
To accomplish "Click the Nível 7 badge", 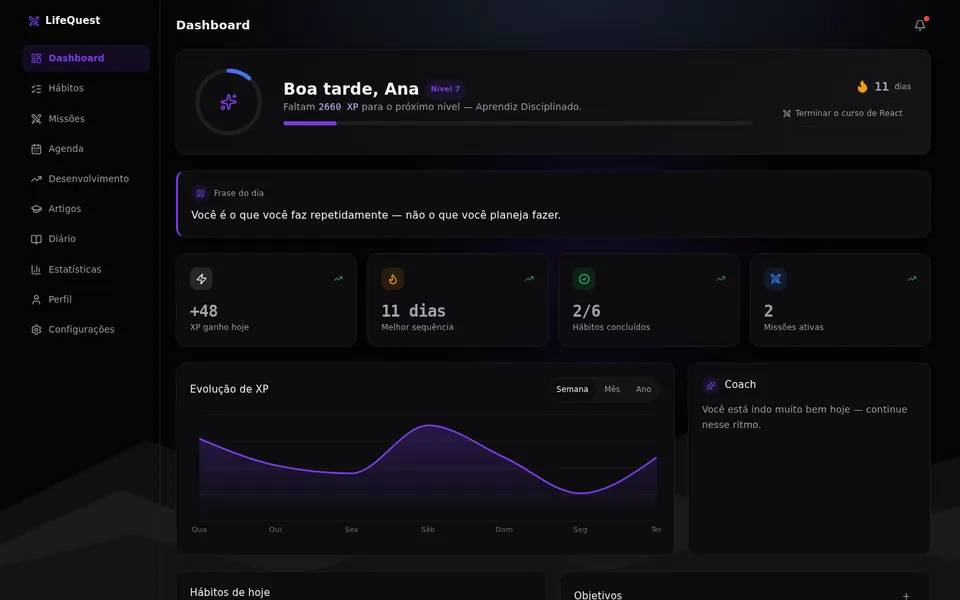I will click(445, 89).
